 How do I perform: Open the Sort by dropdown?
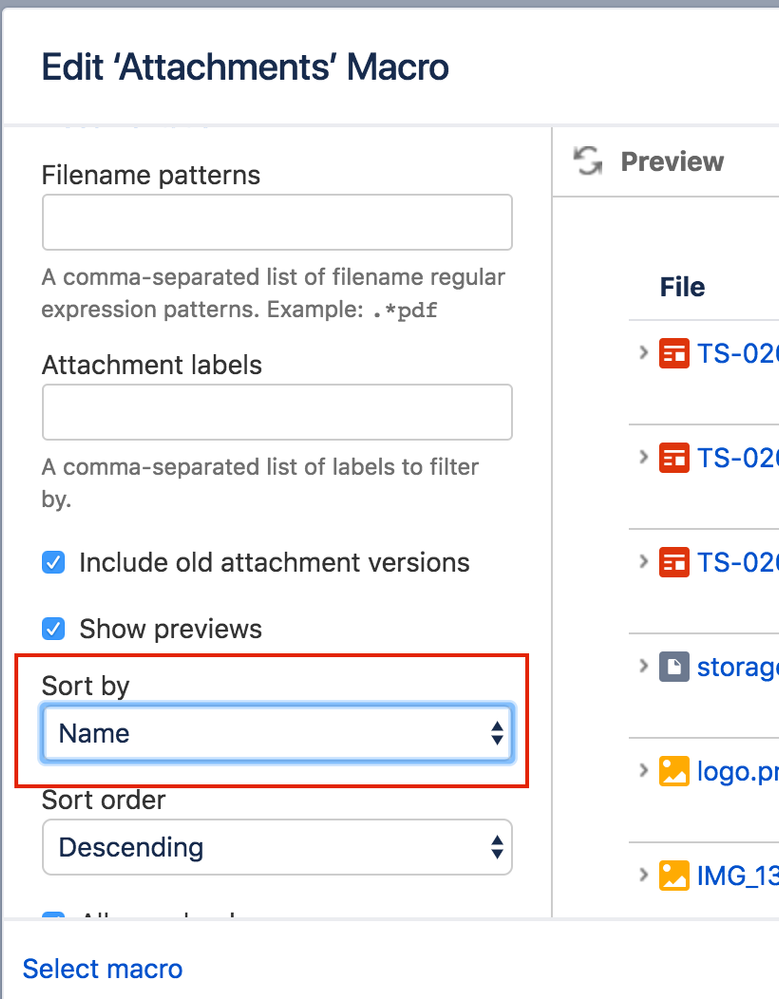click(x=277, y=734)
